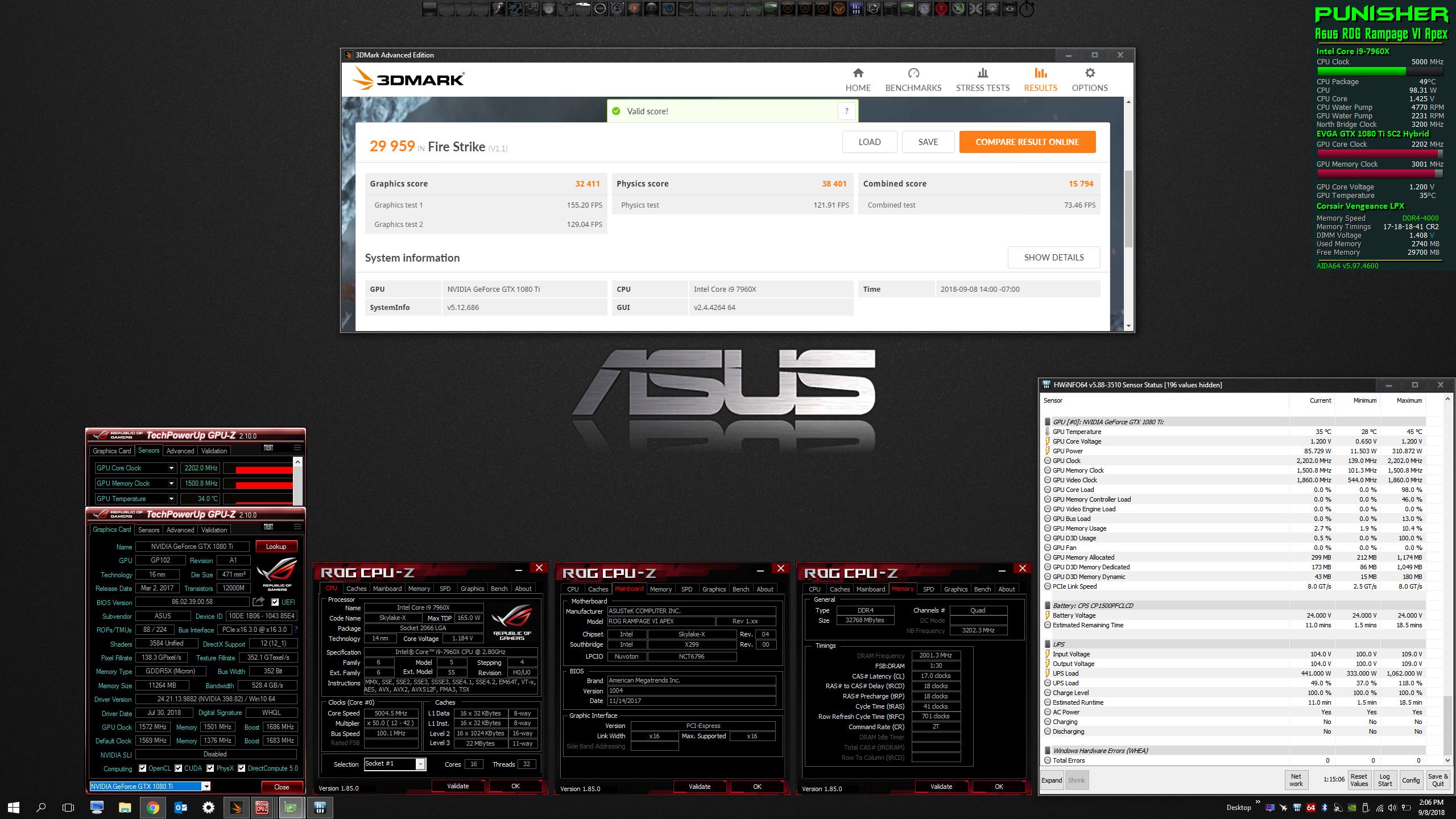Open 3DMark Stress Tests bar-chart icon

click(982, 73)
